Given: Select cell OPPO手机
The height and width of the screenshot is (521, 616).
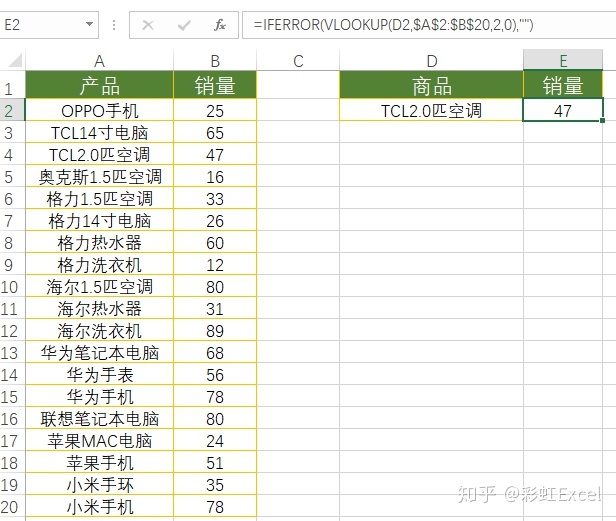Looking at the screenshot, I should click(x=99, y=110).
